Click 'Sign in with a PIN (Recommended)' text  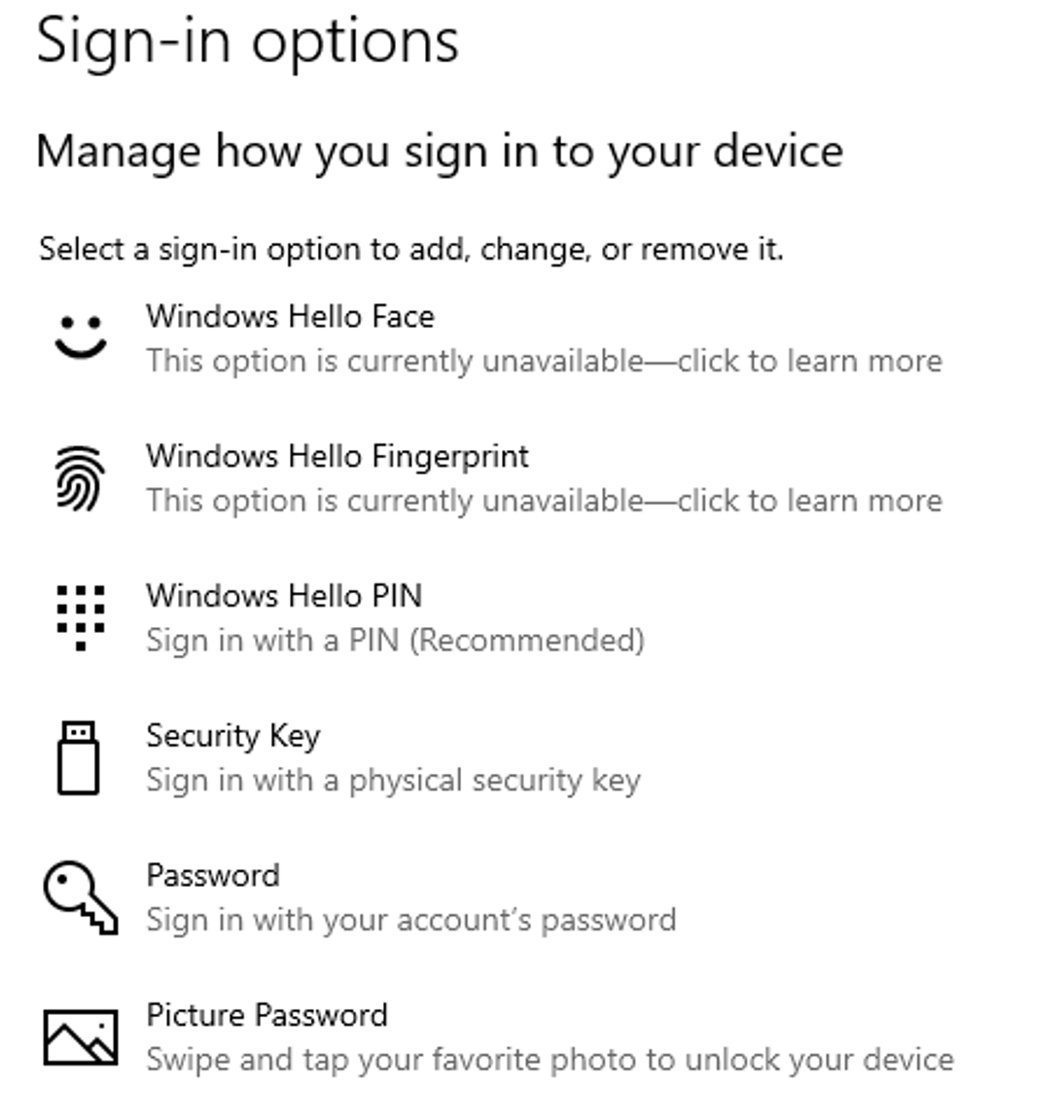[x=395, y=641]
